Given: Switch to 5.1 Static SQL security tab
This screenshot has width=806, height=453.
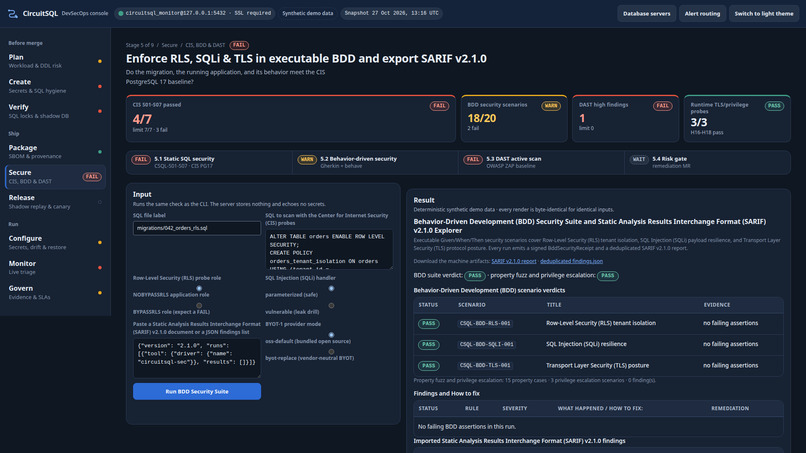Looking at the screenshot, I should (x=209, y=162).
